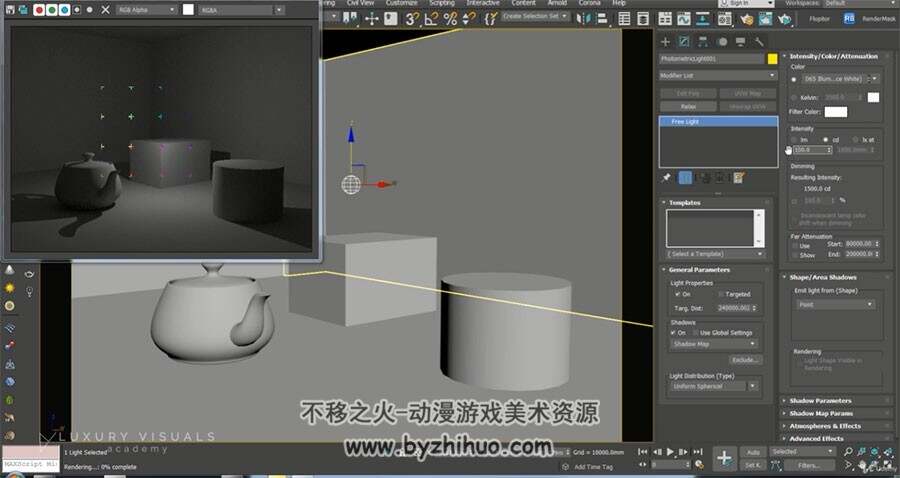Click the Align tool icon
Screen dimensions: 900x478
click(x=602, y=19)
